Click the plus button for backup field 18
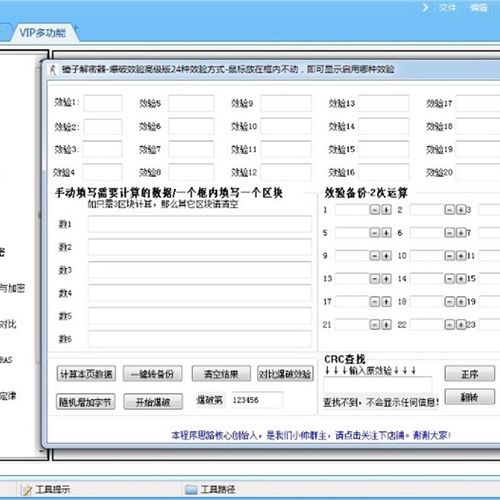 [461, 302]
